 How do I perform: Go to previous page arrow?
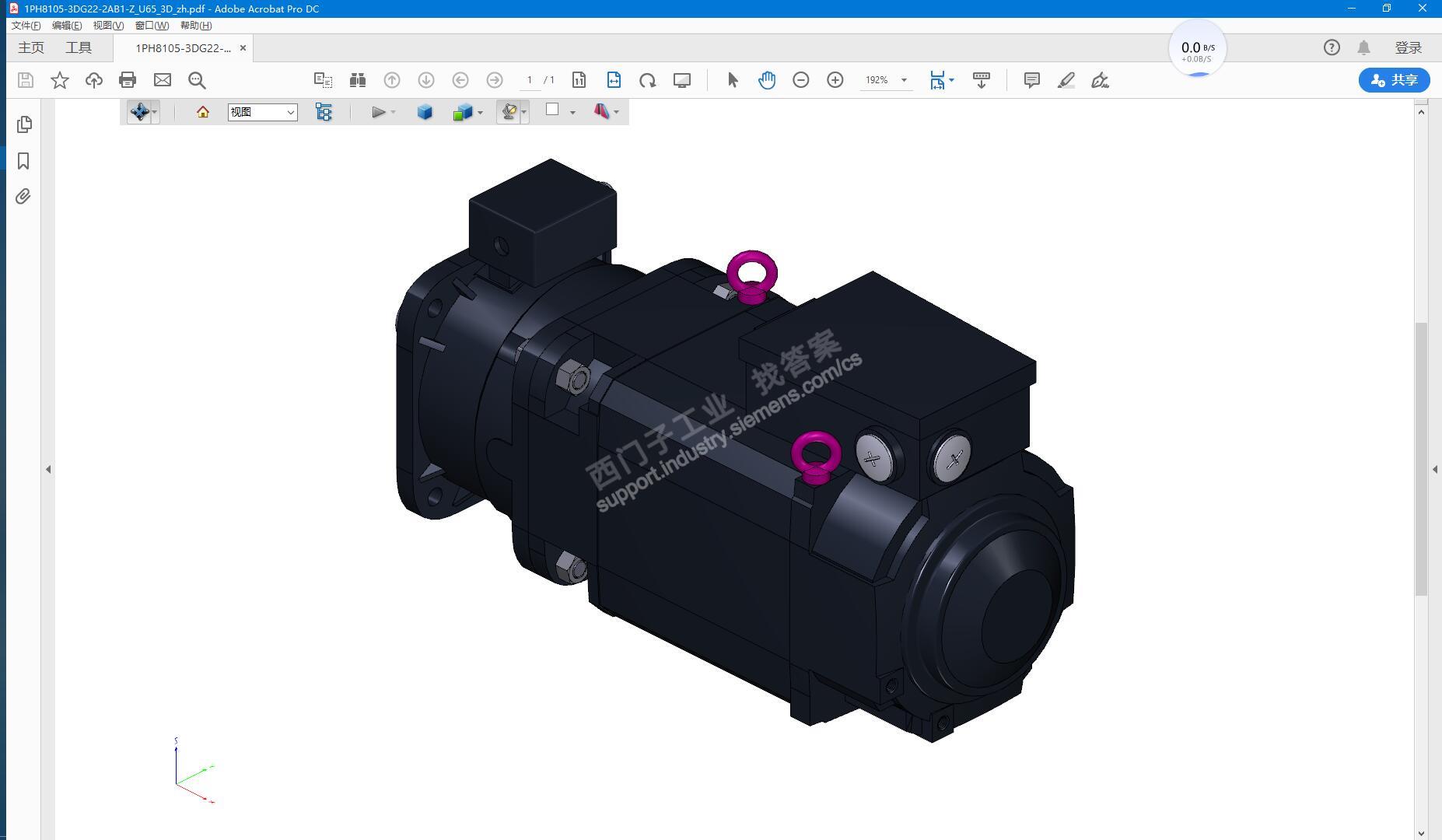pos(392,80)
